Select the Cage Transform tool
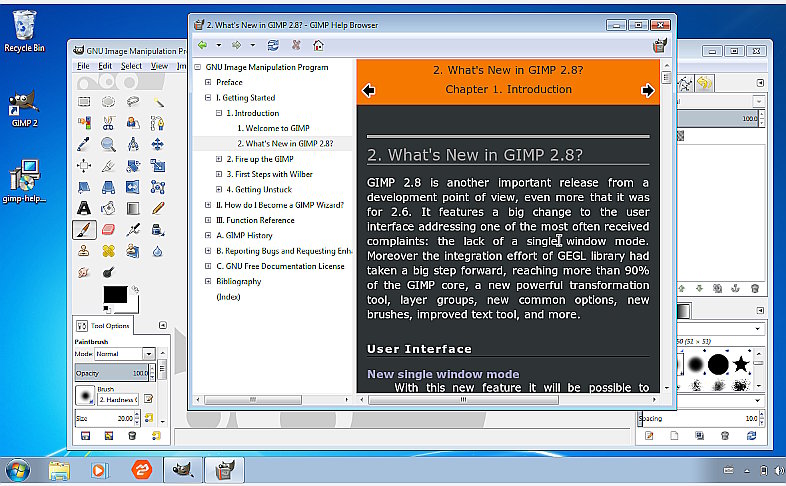Viewport: 786px width, 486px height. coord(157,187)
